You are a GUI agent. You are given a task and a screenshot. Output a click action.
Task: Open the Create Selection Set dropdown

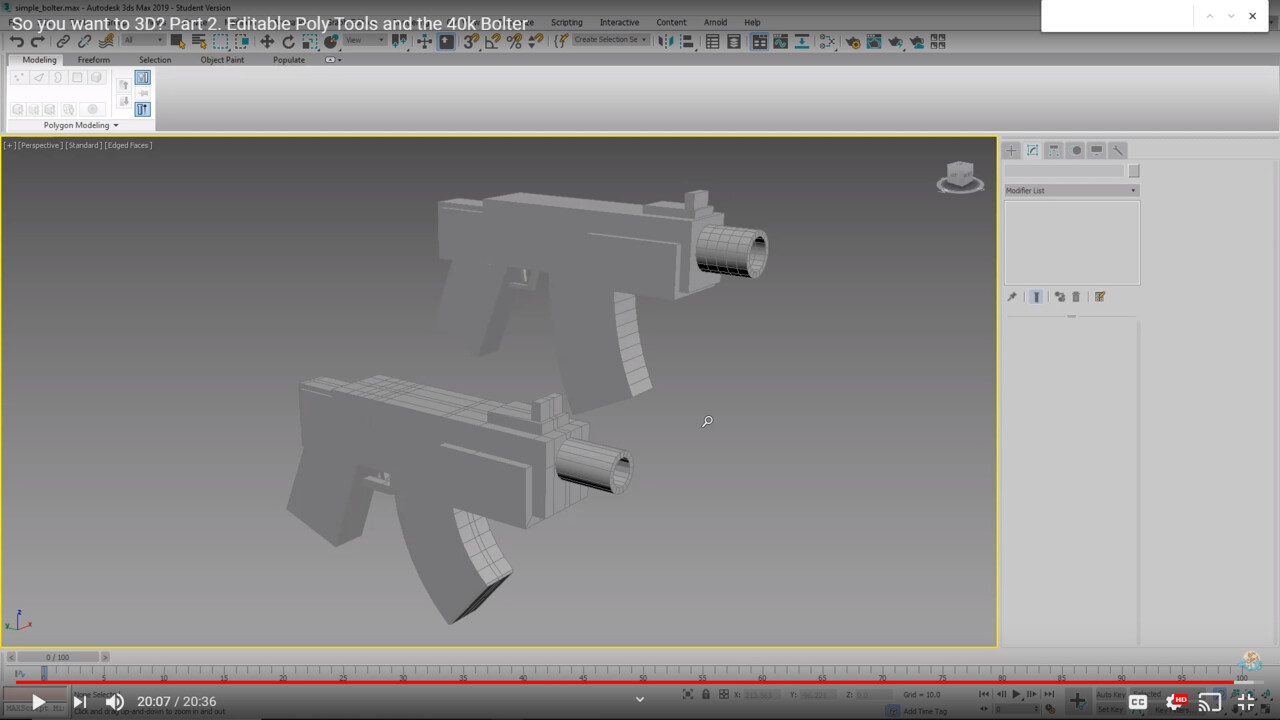pos(611,40)
